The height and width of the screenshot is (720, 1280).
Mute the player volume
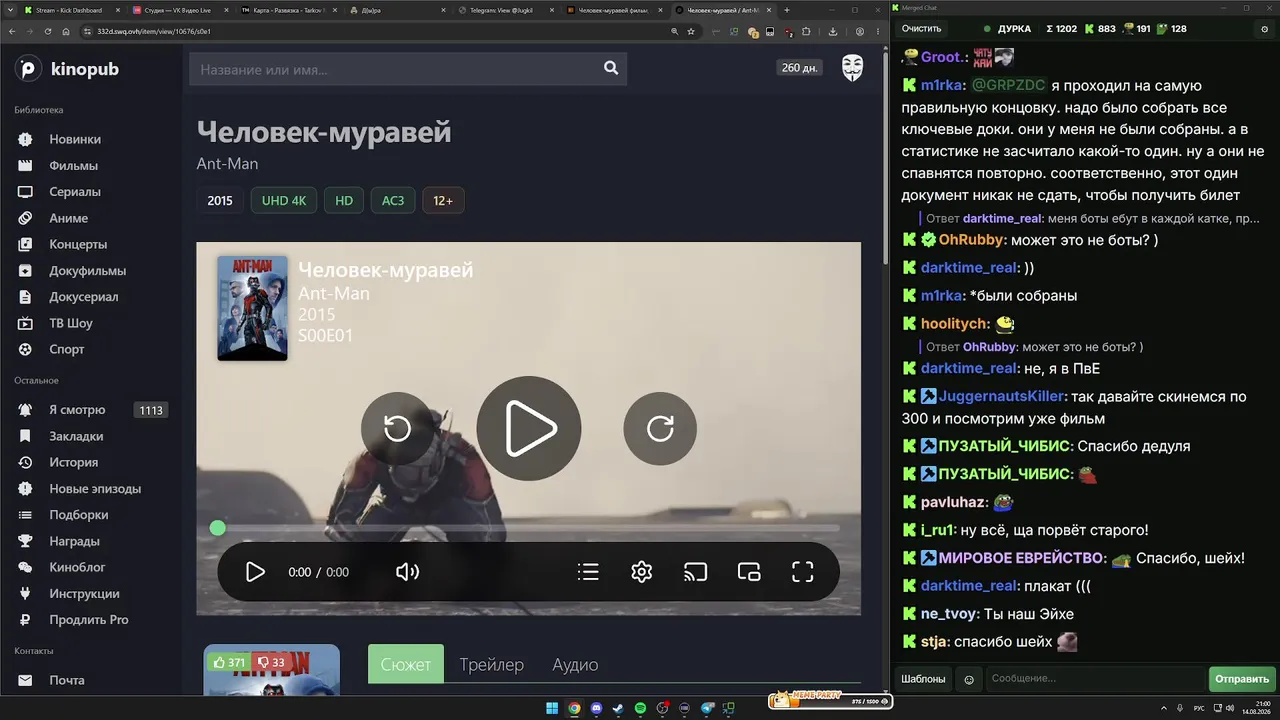(x=407, y=572)
